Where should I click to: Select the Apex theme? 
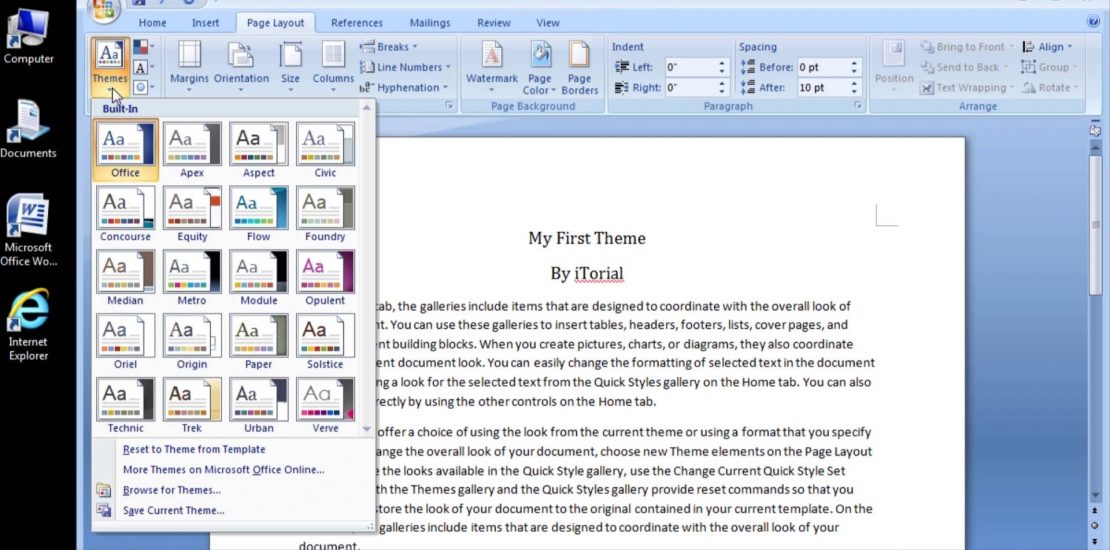(192, 149)
